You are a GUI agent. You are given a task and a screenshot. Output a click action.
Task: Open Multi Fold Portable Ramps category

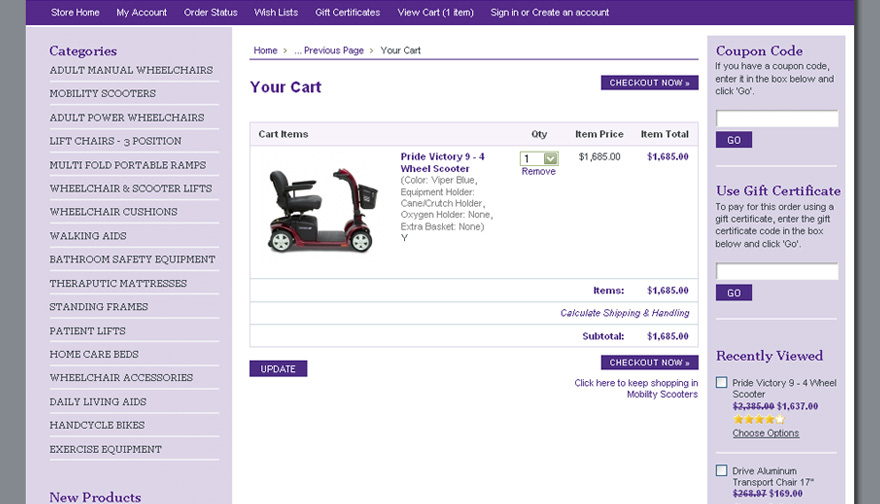[x=128, y=165]
